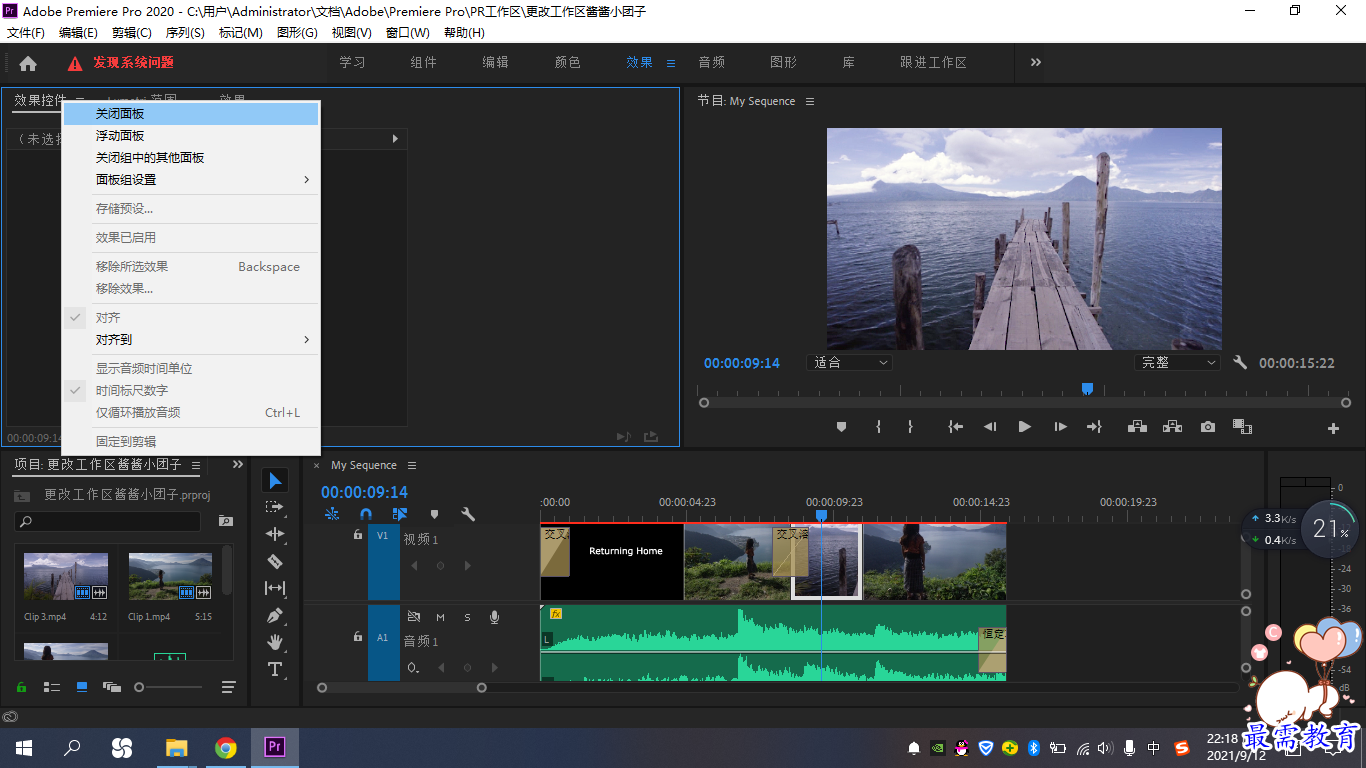Screen dimensions: 1366x768
Task: Open Program monitor panel menu
Action: [810, 101]
